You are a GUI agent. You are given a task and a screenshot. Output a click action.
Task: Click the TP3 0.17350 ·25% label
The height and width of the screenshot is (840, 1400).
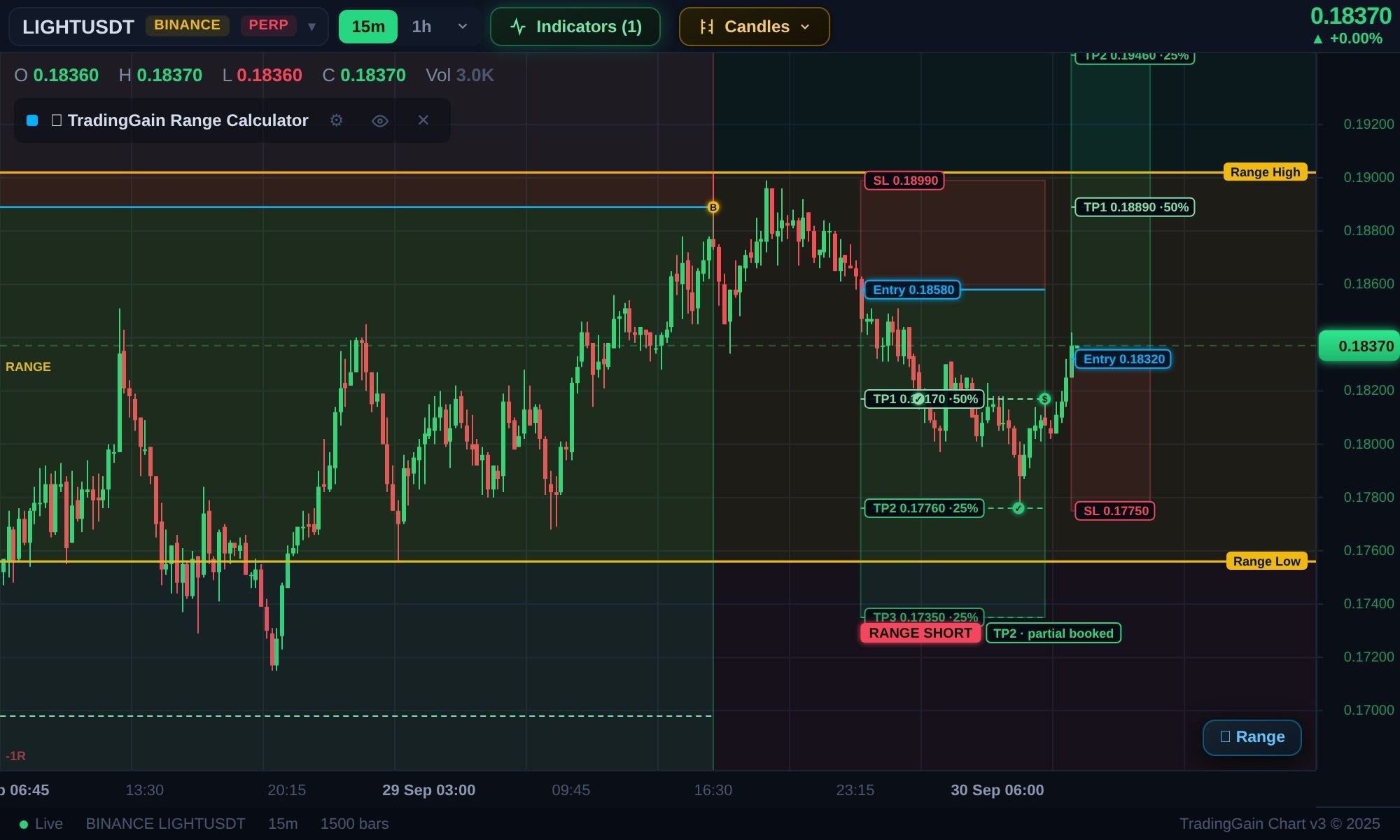tap(924, 617)
